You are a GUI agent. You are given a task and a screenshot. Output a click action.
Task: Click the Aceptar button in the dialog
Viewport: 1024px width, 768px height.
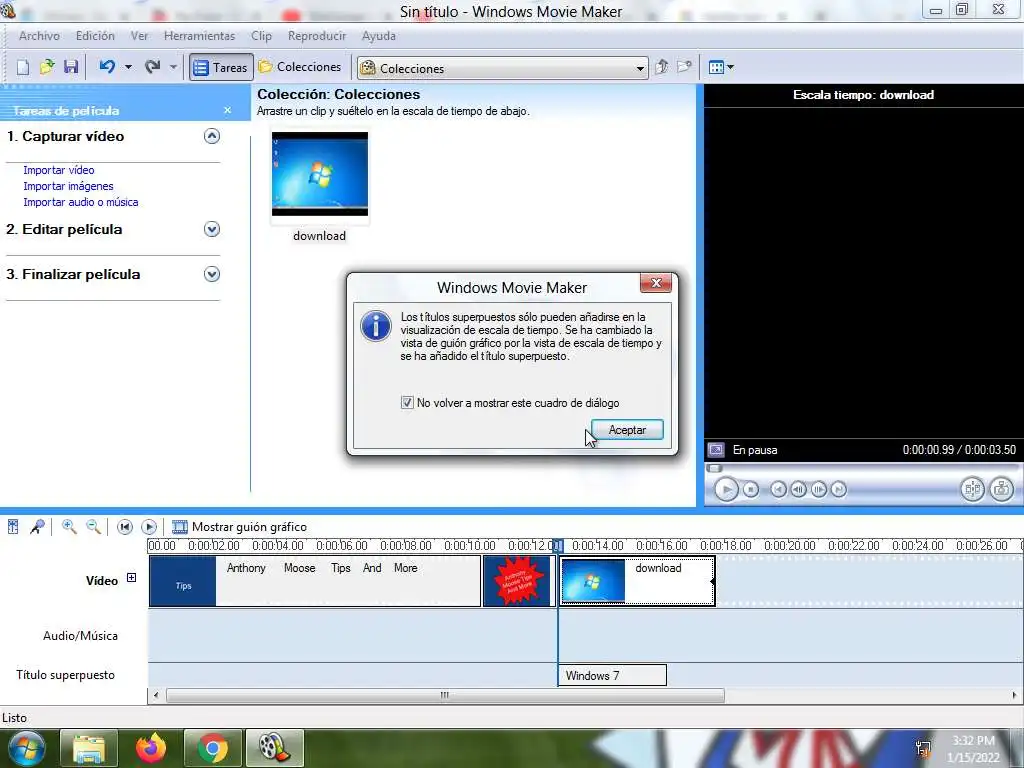[x=627, y=430]
